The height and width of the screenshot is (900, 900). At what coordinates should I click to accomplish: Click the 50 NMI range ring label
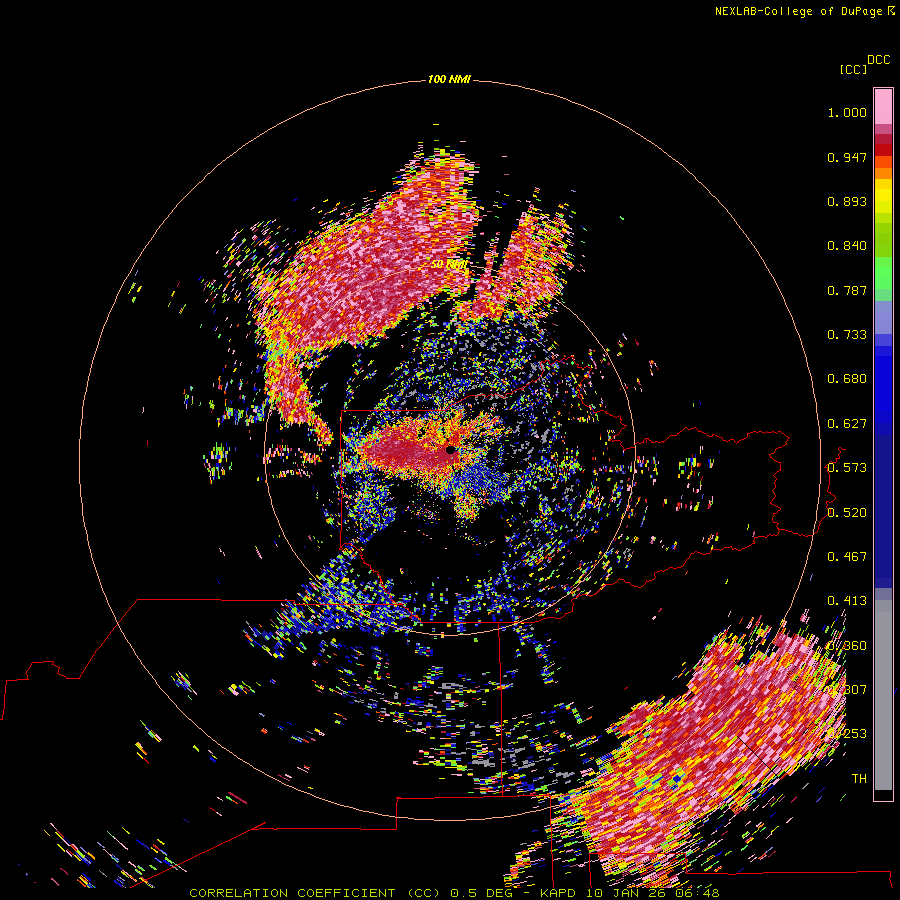(x=449, y=264)
